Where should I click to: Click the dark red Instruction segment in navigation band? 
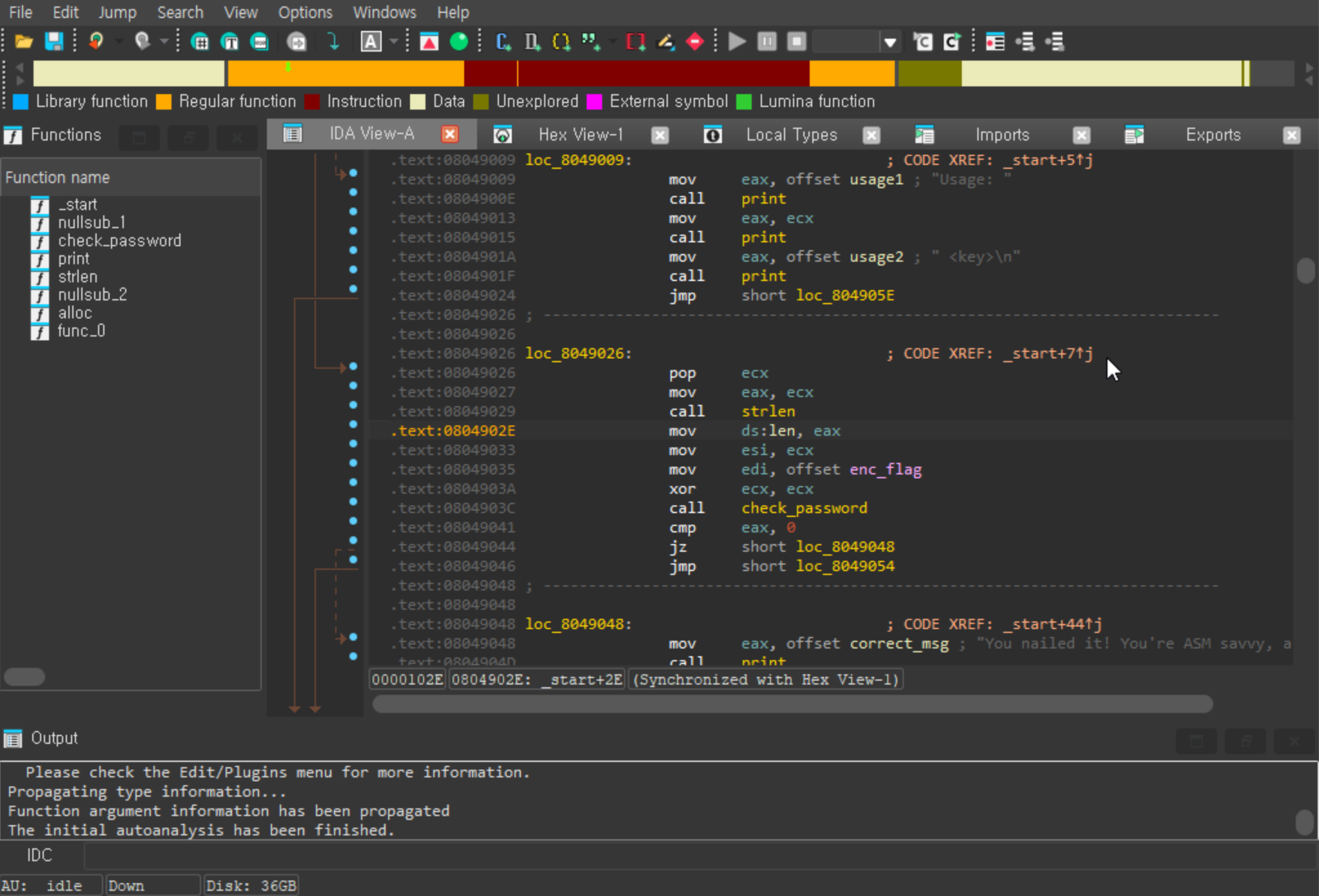pos(645,73)
